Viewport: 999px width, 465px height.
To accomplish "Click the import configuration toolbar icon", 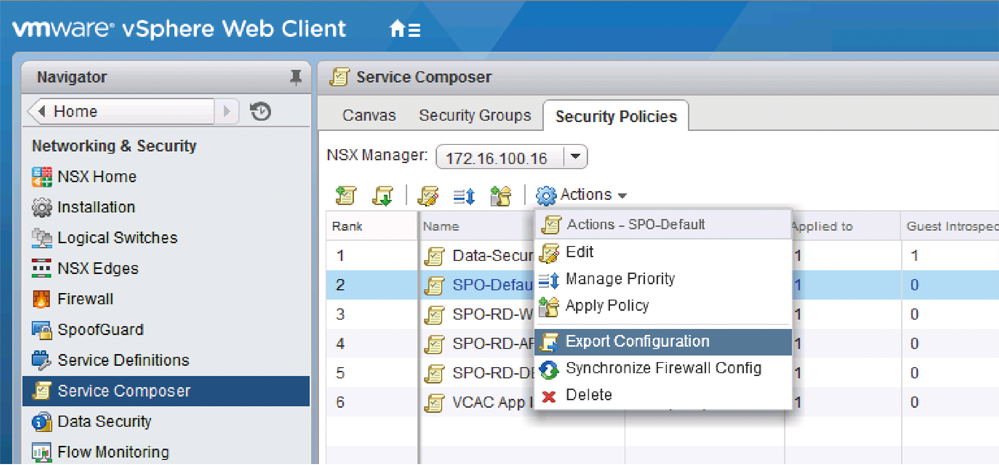I will 382,196.
